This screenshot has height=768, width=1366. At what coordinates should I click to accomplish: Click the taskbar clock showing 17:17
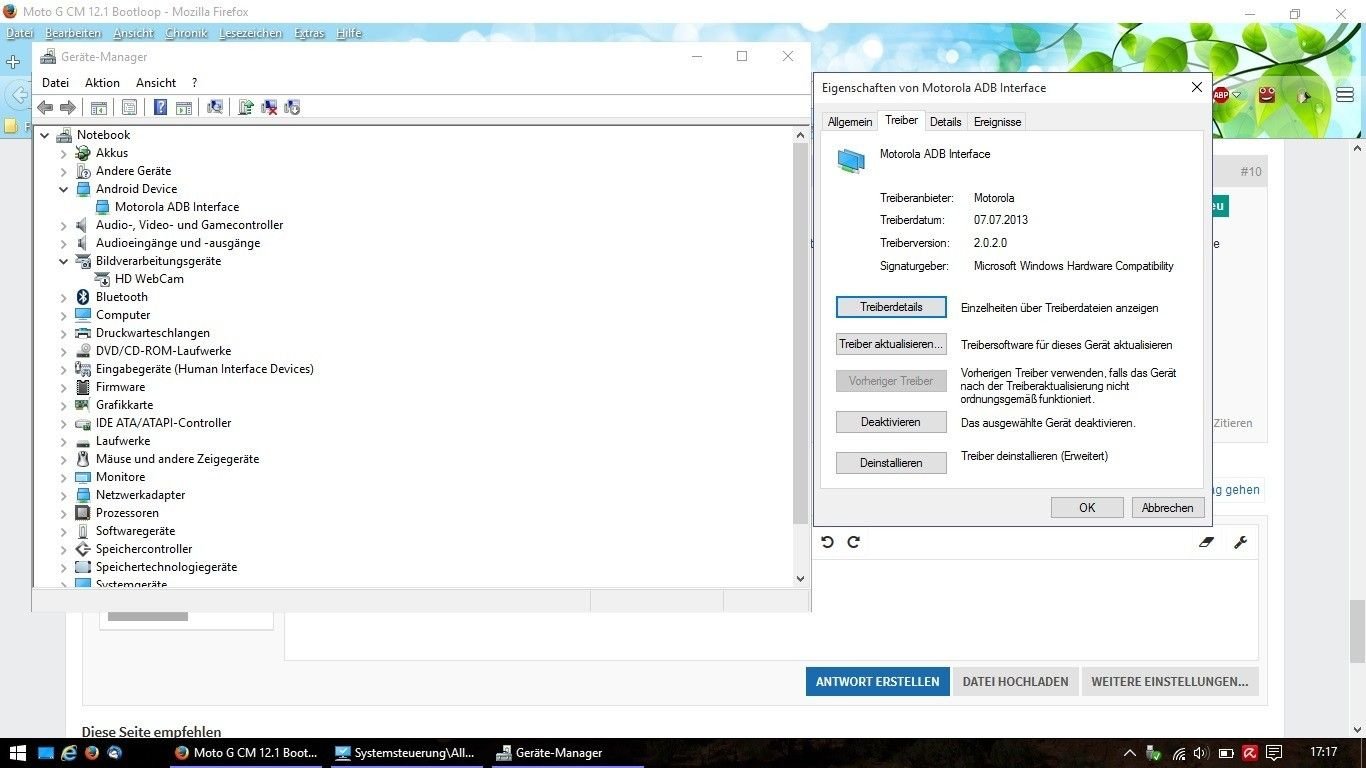[x=1323, y=752]
